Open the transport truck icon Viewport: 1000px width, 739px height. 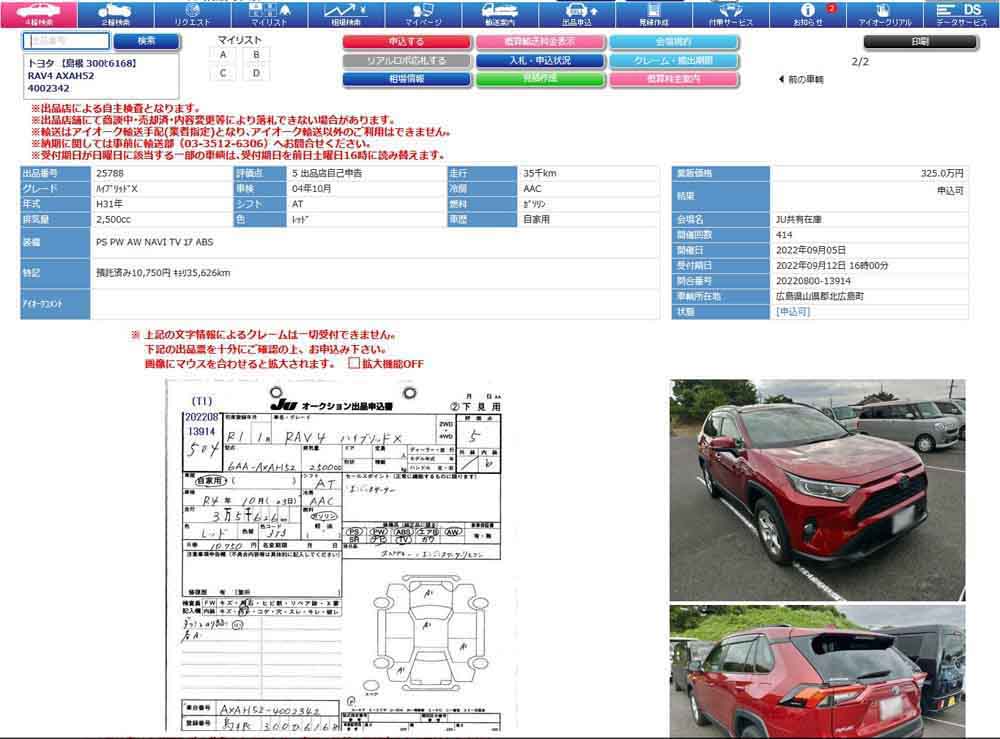500,14
